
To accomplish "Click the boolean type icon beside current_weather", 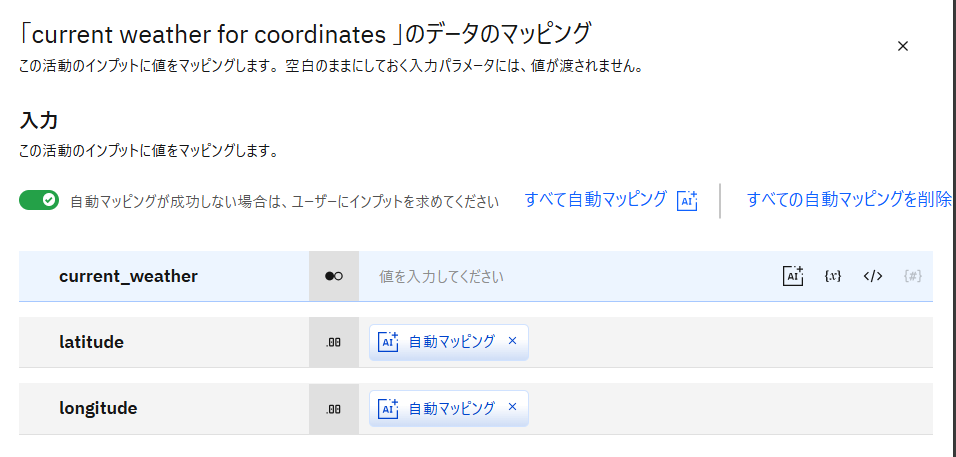I will [x=334, y=277].
